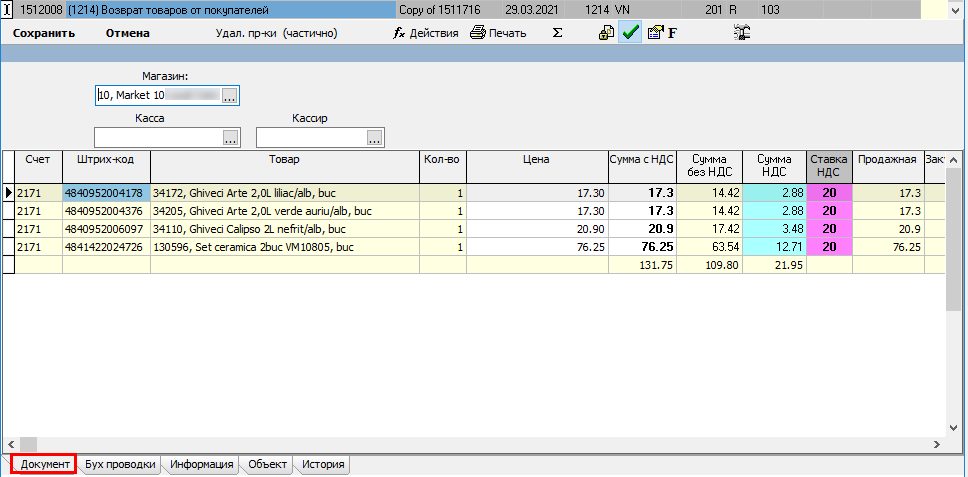This screenshot has height=477, width=968.
Task: Switch to the Документ tab
Action: [44, 464]
